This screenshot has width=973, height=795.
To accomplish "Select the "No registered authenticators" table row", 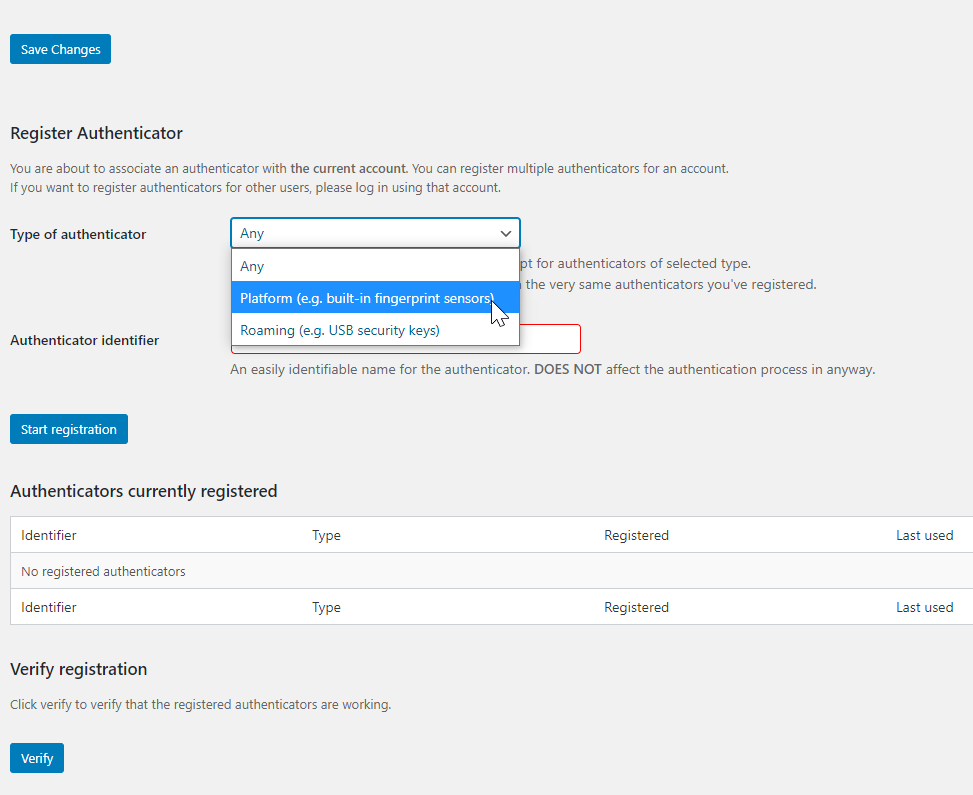I will pyautogui.click(x=103, y=571).
